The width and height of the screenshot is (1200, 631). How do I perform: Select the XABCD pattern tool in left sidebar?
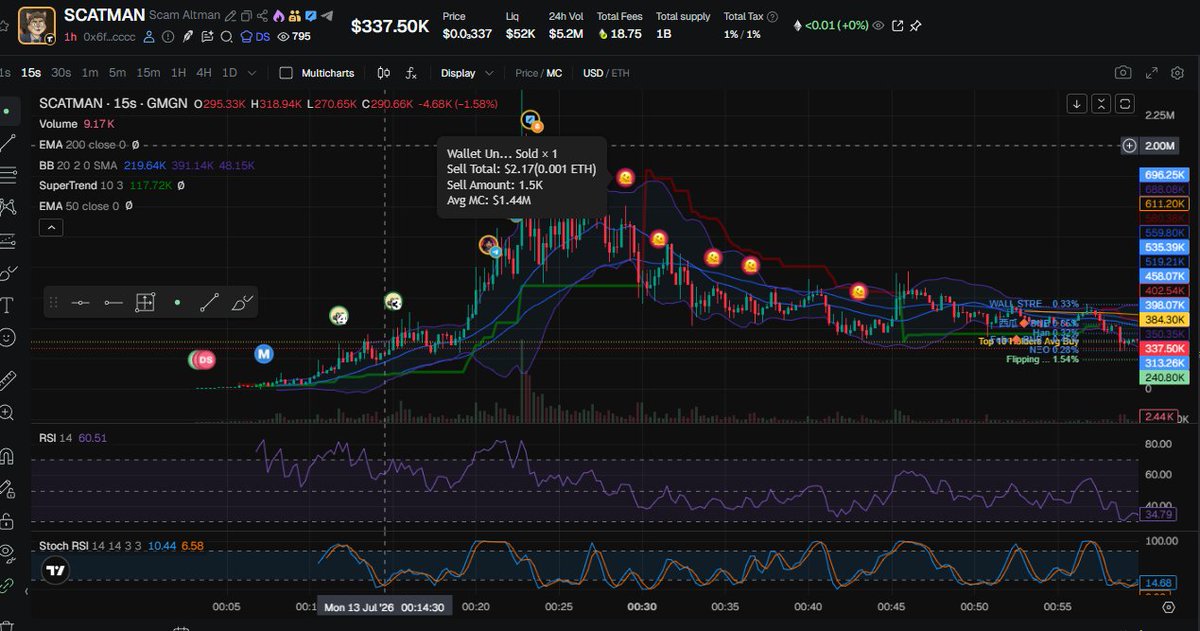pos(8,207)
